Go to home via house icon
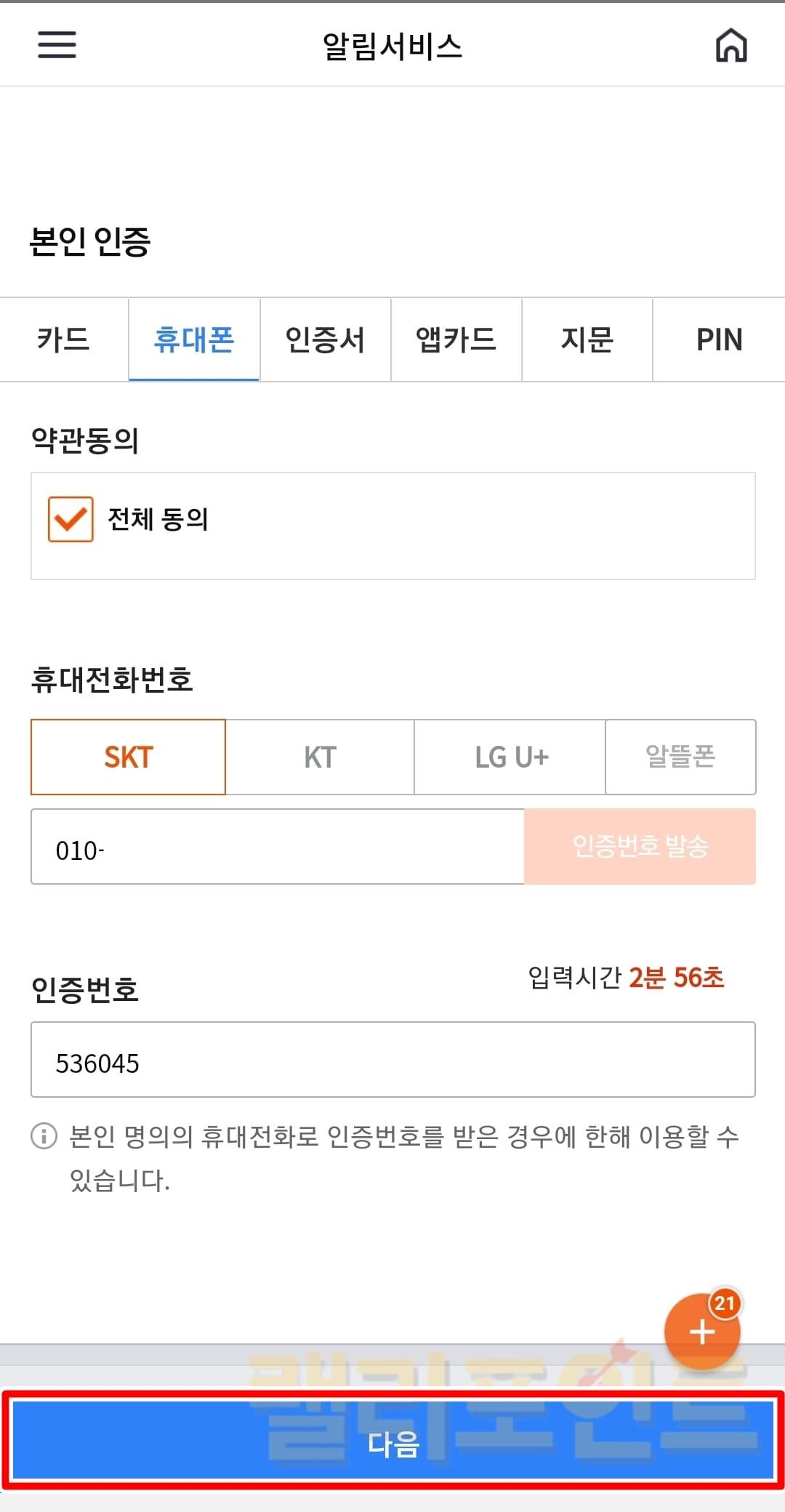Image resolution: width=785 pixels, height=1512 pixels. click(731, 46)
